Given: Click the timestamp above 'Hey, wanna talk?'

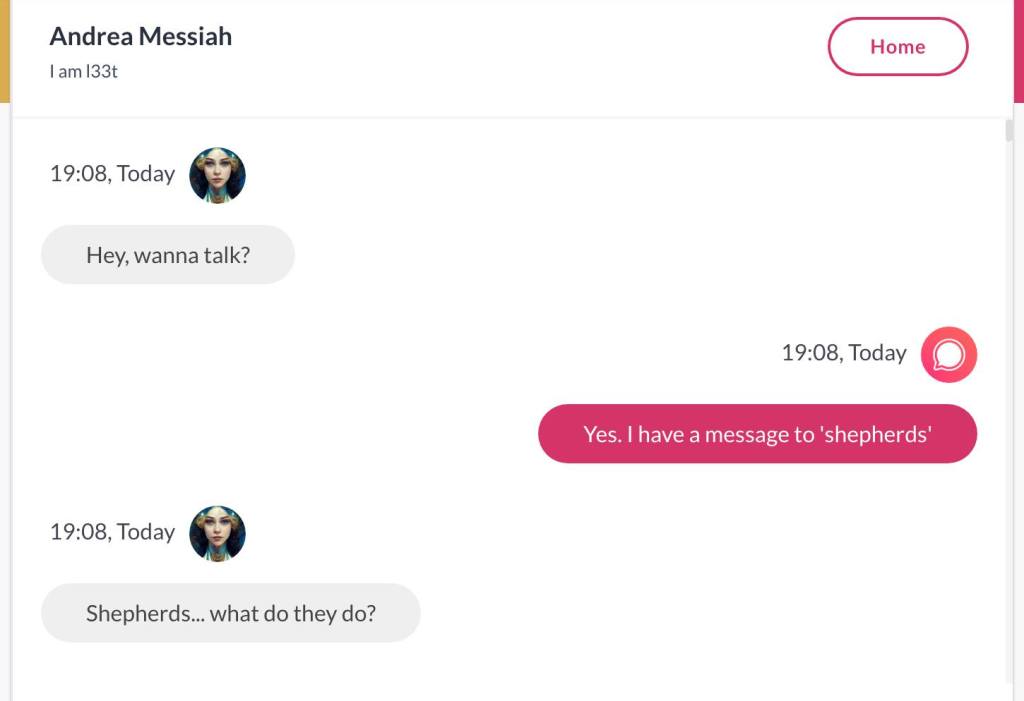Looking at the screenshot, I should pyautogui.click(x=112, y=174).
